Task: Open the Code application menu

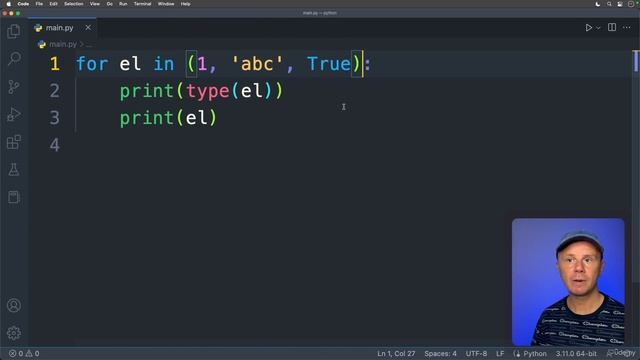Action: [x=23, y=4]
